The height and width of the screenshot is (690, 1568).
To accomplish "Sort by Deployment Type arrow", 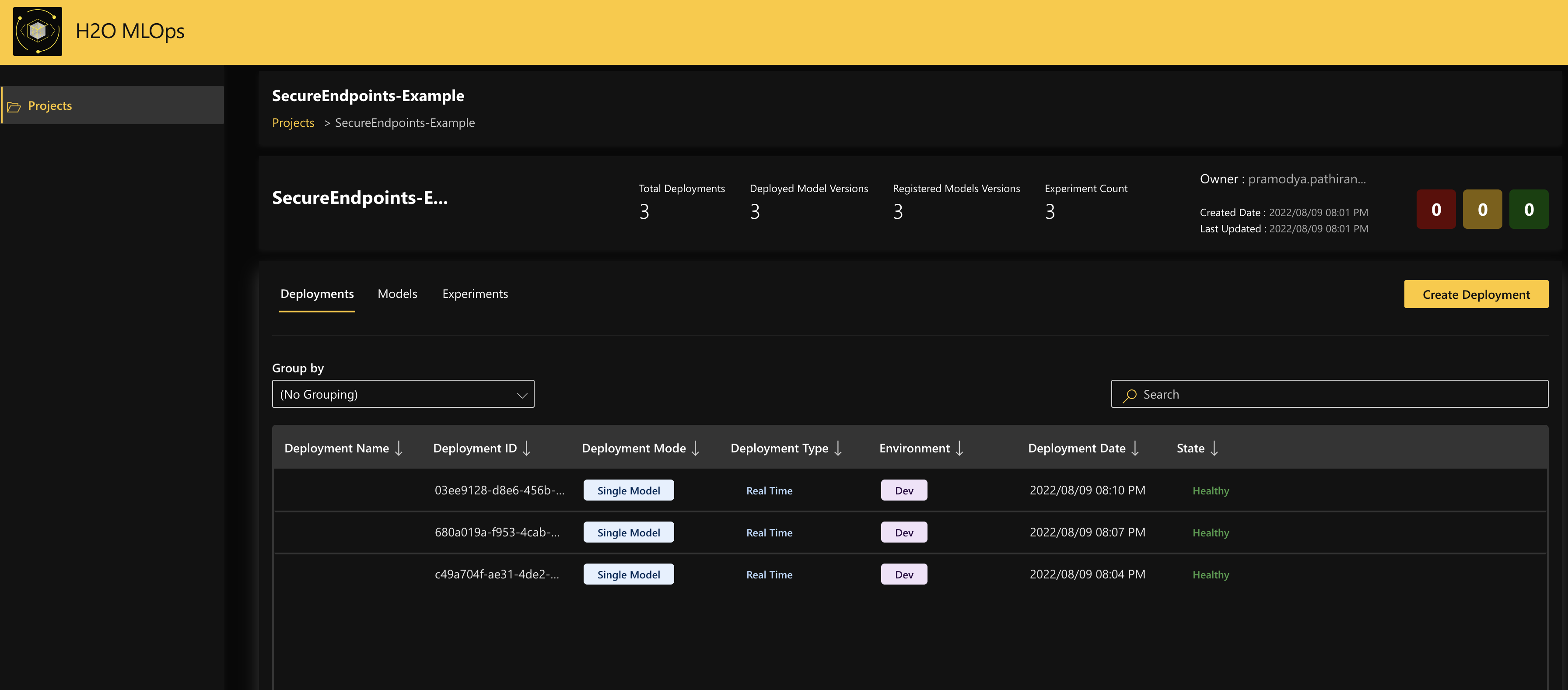I will (838, 448).
